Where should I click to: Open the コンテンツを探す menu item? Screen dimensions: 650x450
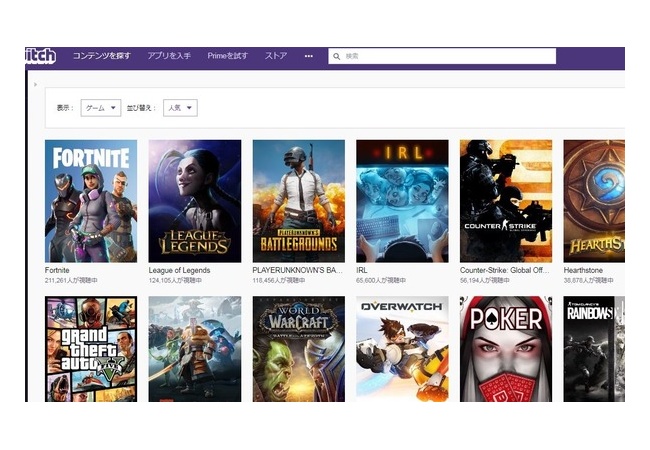[x=102, y=56]
